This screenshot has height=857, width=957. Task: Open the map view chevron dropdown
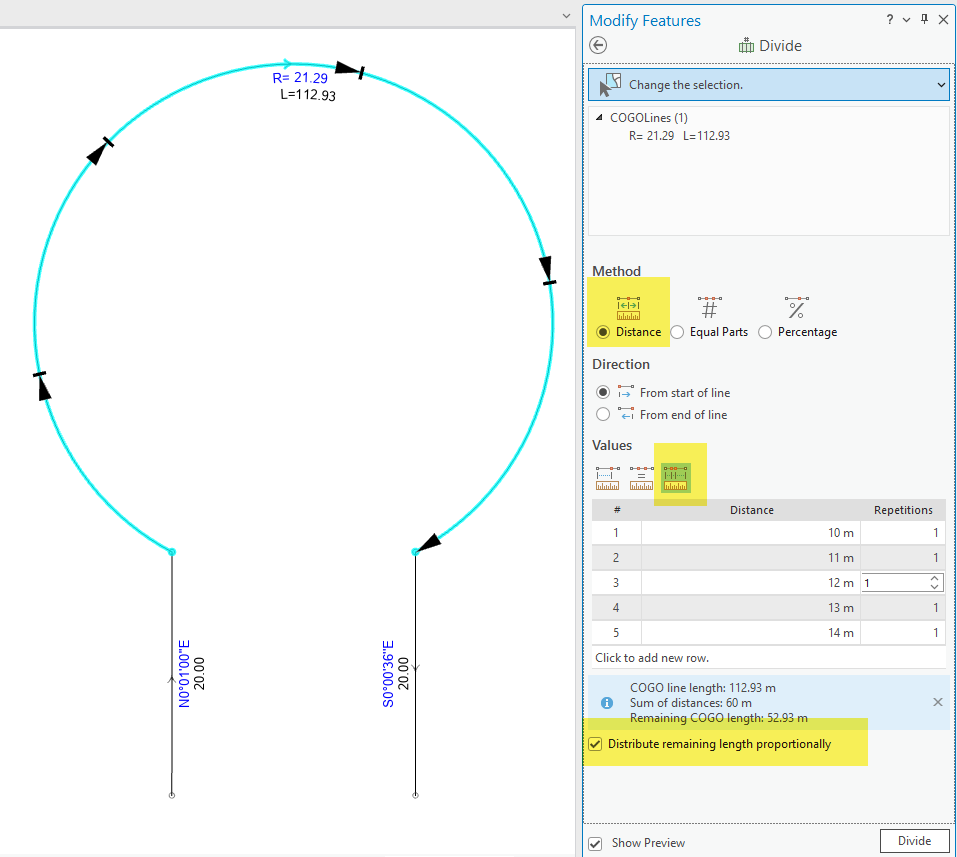566,16
